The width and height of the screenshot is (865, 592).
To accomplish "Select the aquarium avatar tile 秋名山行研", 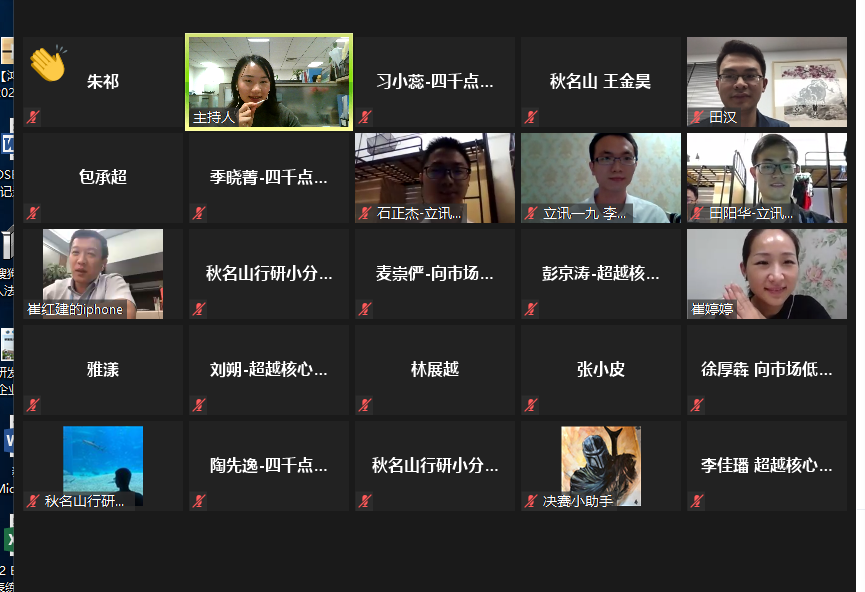I will 103,466.
